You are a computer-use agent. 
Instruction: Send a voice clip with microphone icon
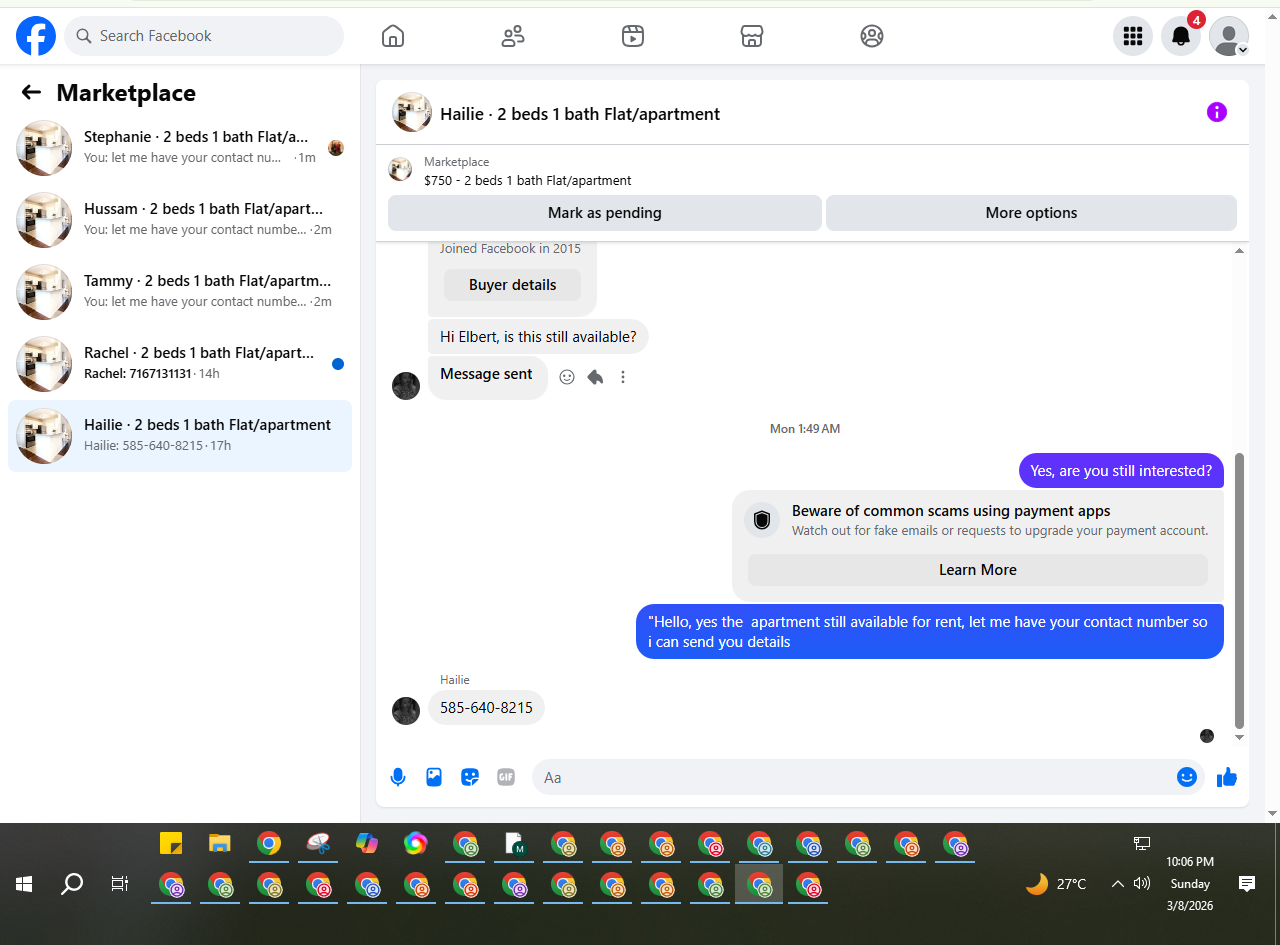(398, 777)
